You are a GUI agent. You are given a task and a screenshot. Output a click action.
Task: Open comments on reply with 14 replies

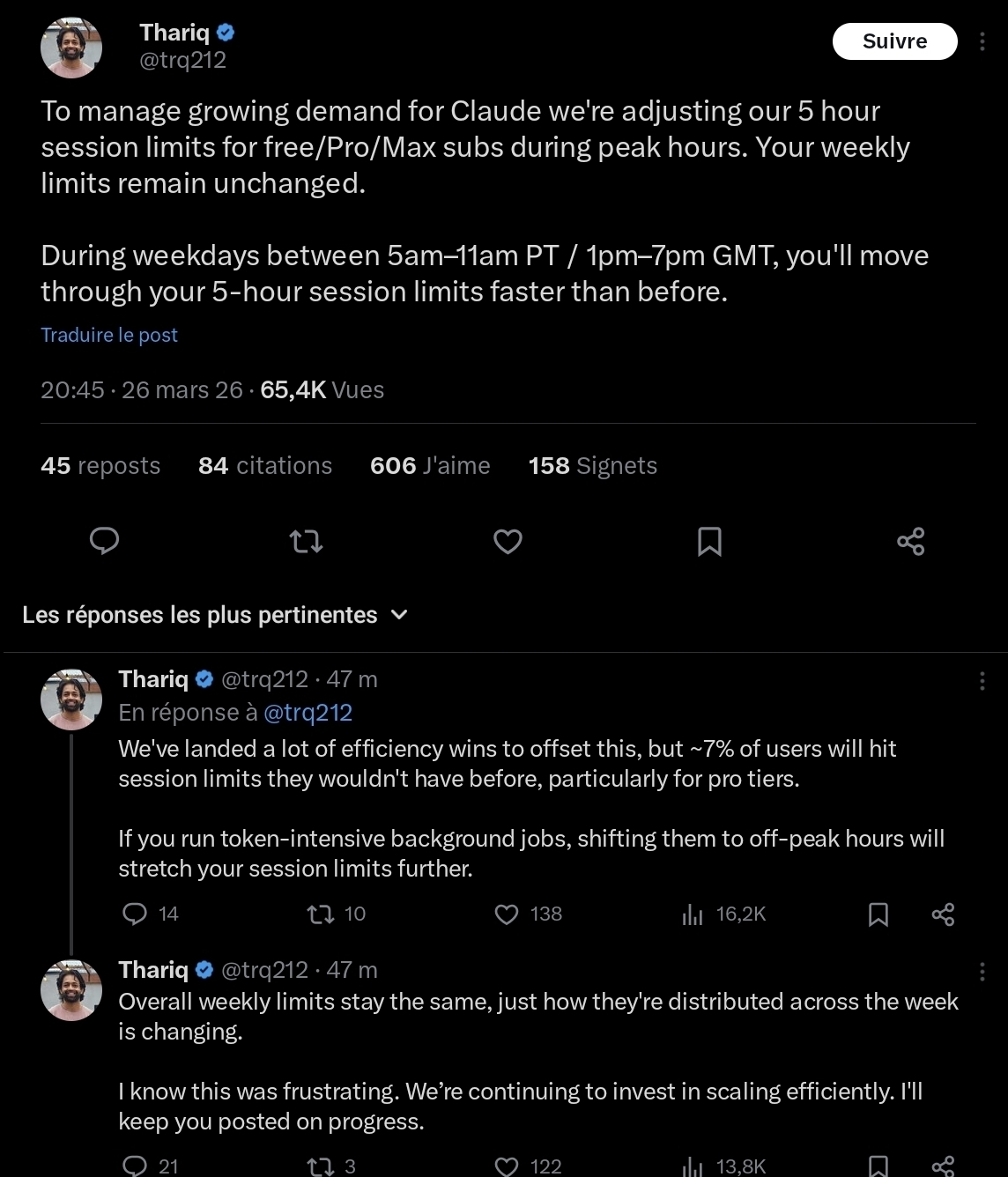coord(135,914)
